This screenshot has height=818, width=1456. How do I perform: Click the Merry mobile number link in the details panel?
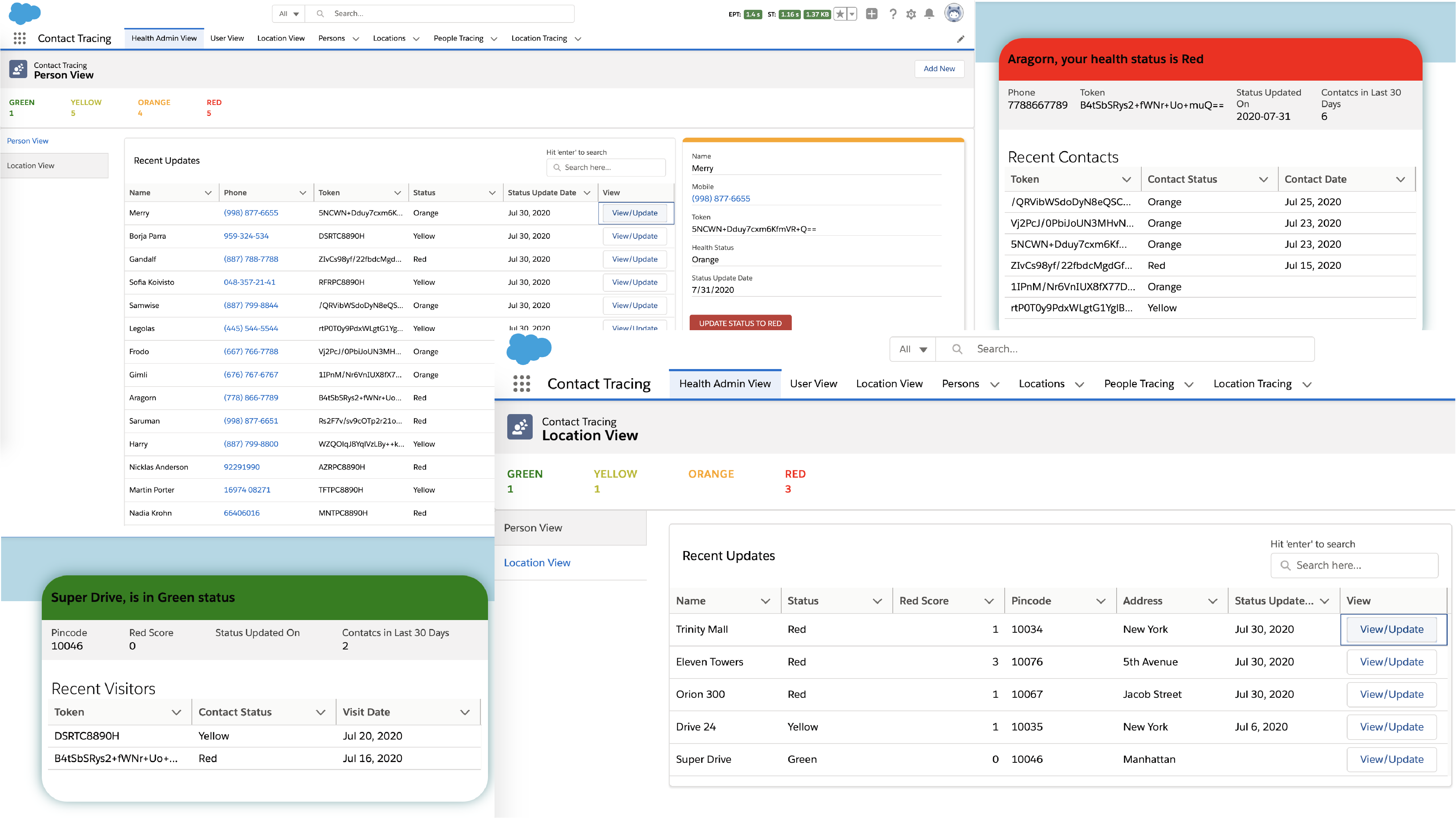721,199
